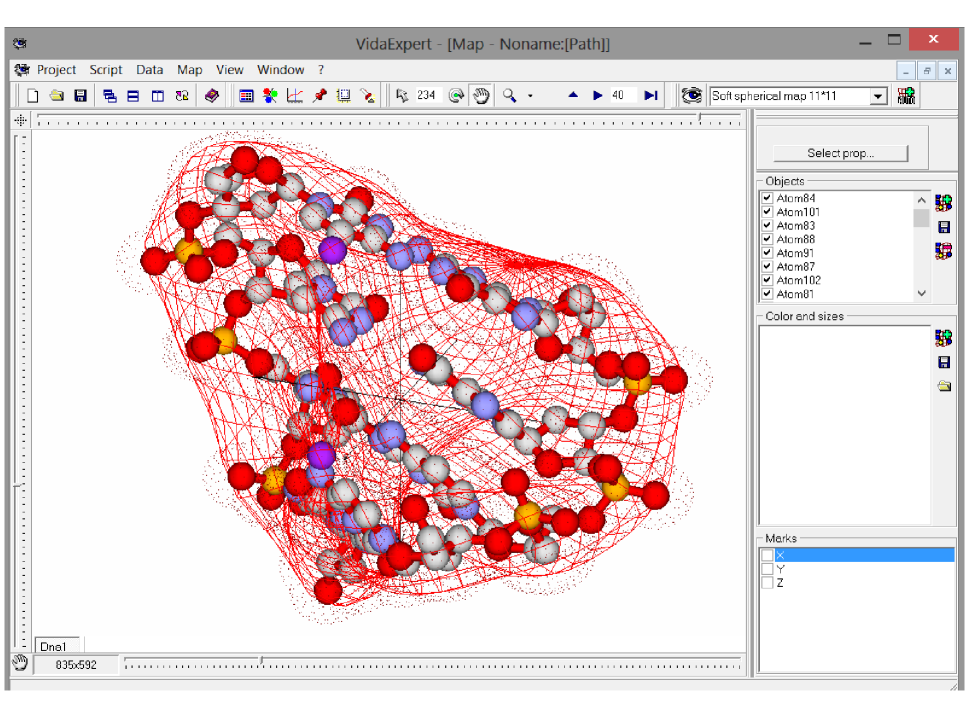Select the hand pan tool
The image size is (970, 728).
pos(481,96)
